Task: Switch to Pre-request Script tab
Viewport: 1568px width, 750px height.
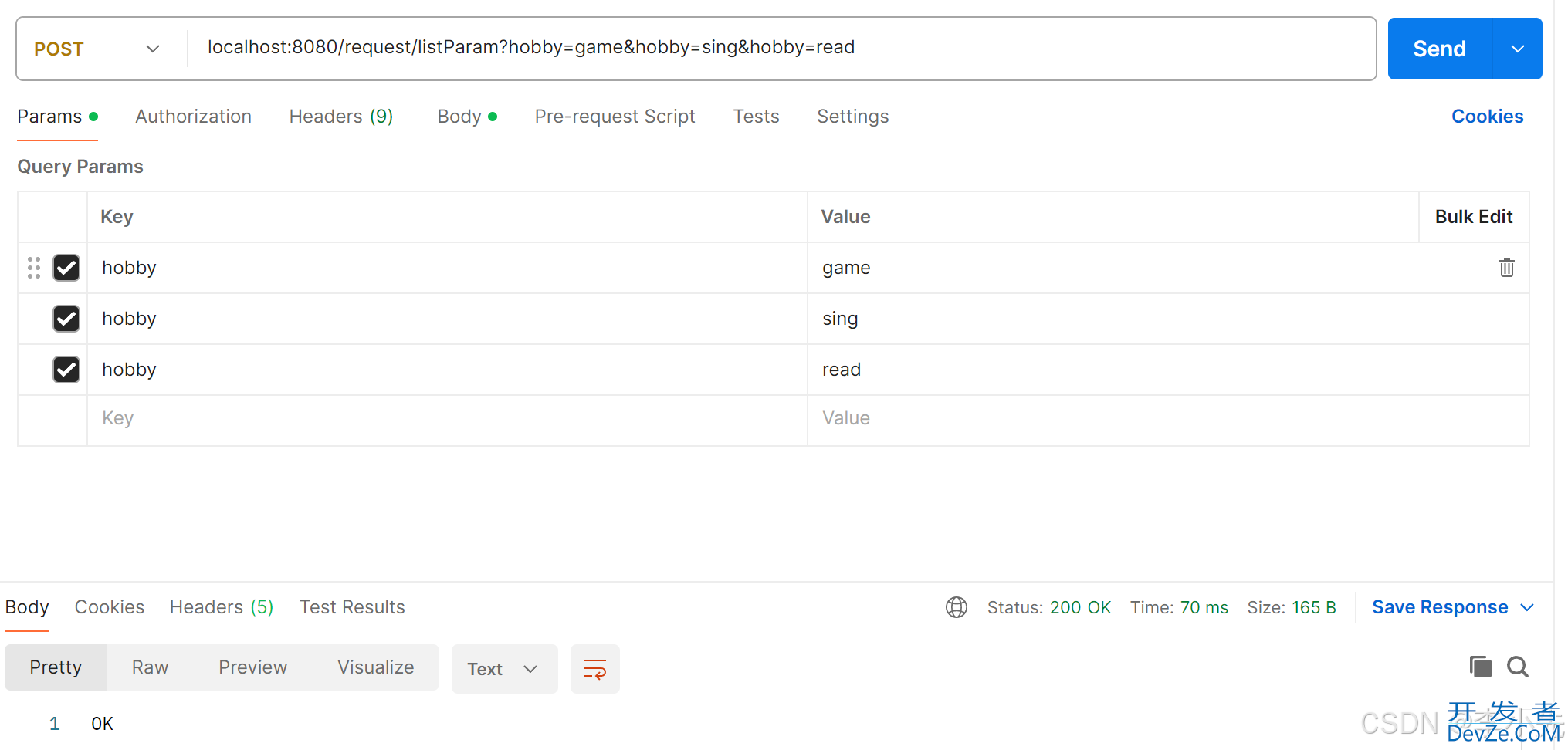Action: click(615, 117)
